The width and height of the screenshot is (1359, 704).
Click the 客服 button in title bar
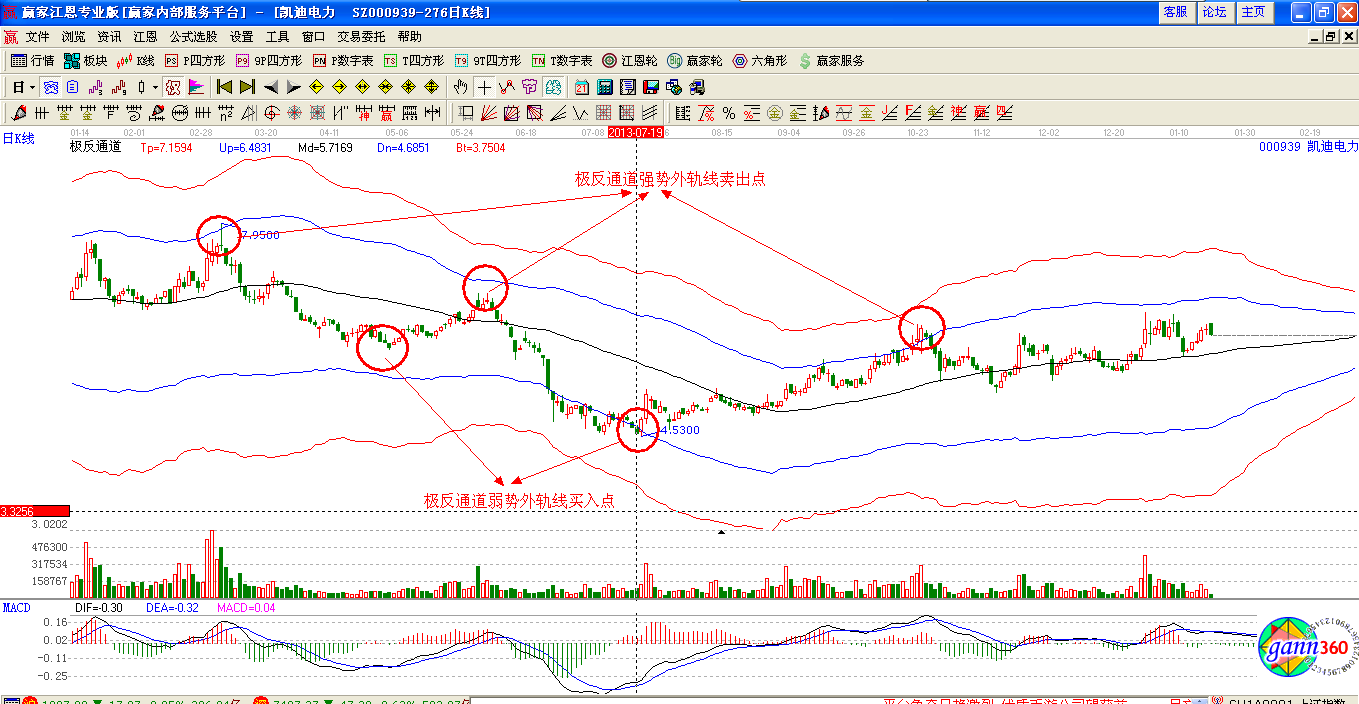pyautogui.click(x=1175, y=12)
